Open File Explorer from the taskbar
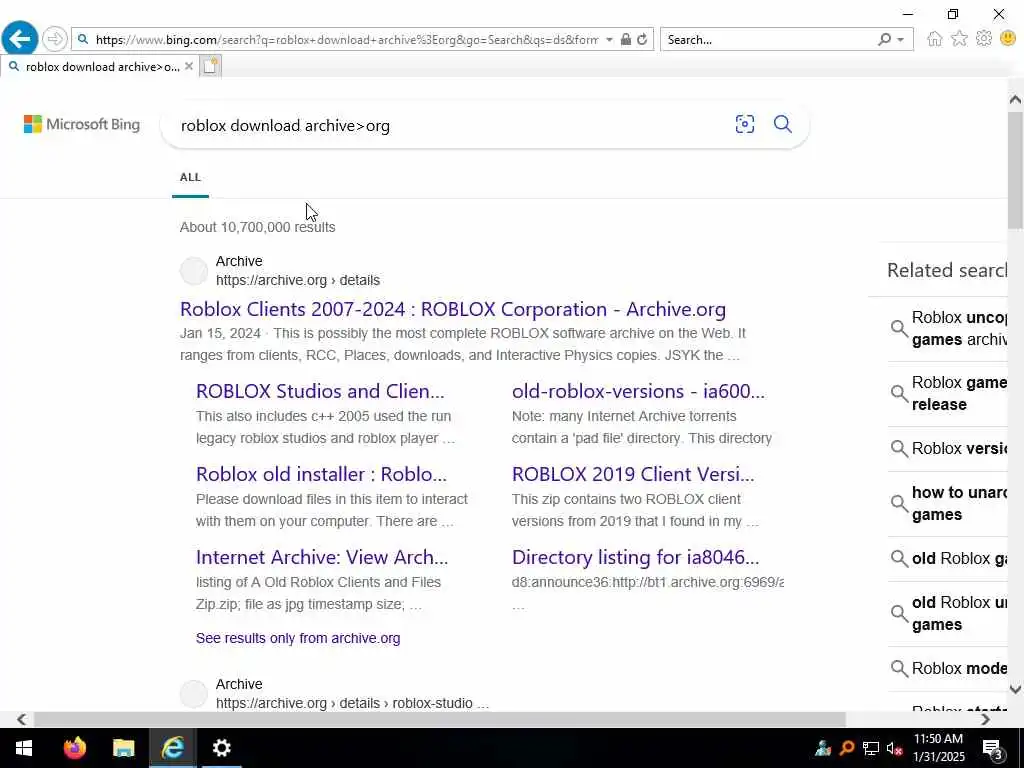 click(123, 748)
